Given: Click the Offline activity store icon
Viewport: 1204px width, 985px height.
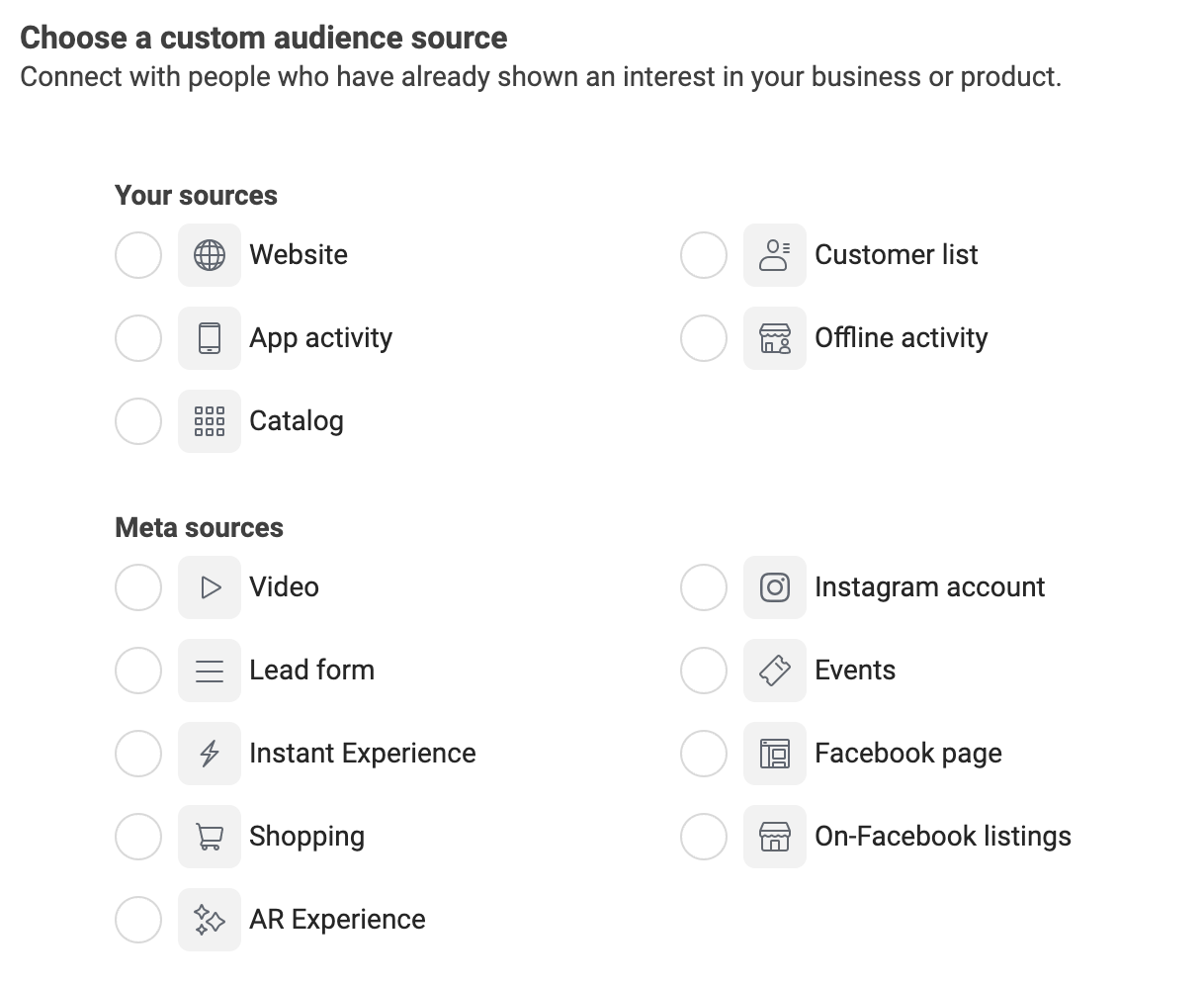Looking at the screenshot, I should pyautogui.click(x=775, y=338).
